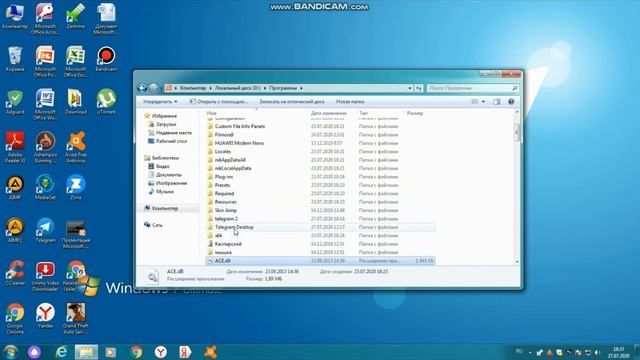This screenshot has height=360, width=640.
Task: Open Видео library
Action: (162, 166)
